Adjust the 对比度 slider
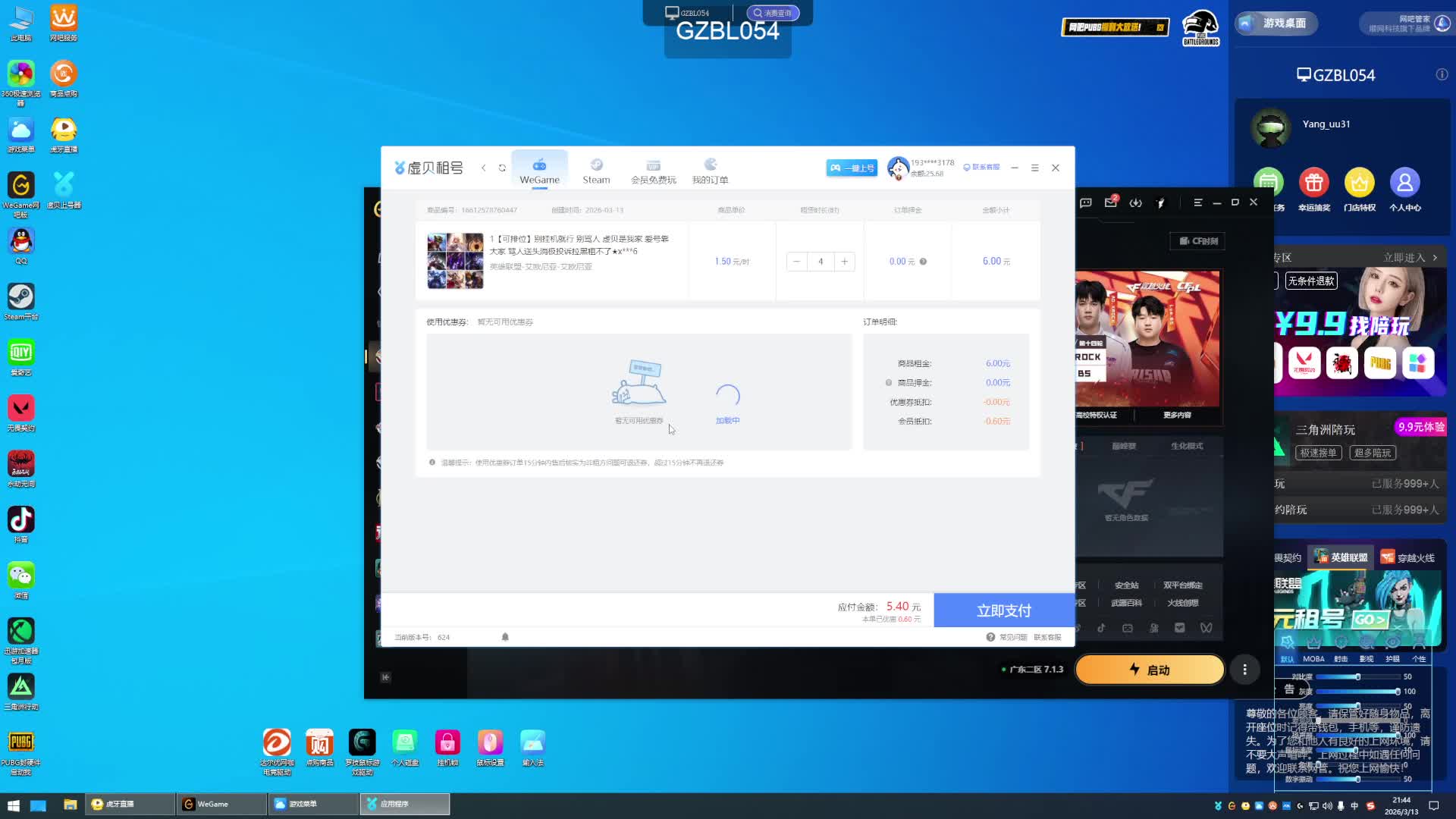1456x819 pixels. pos(1357,676)
